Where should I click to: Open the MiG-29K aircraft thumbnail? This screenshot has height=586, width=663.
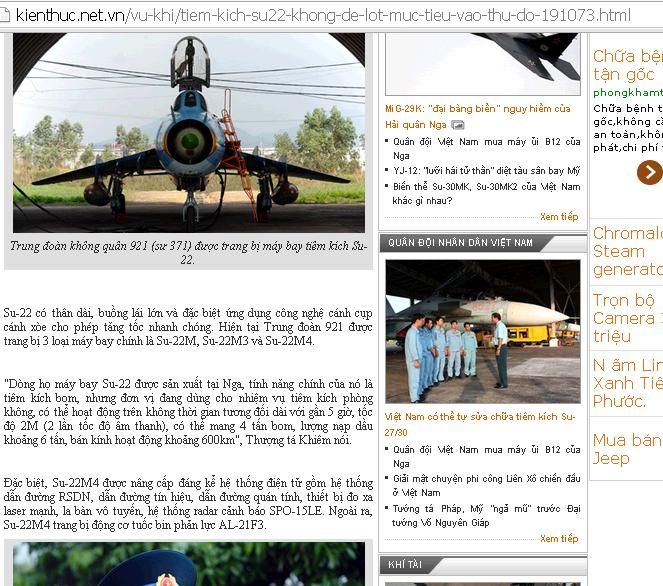[483, 64]
